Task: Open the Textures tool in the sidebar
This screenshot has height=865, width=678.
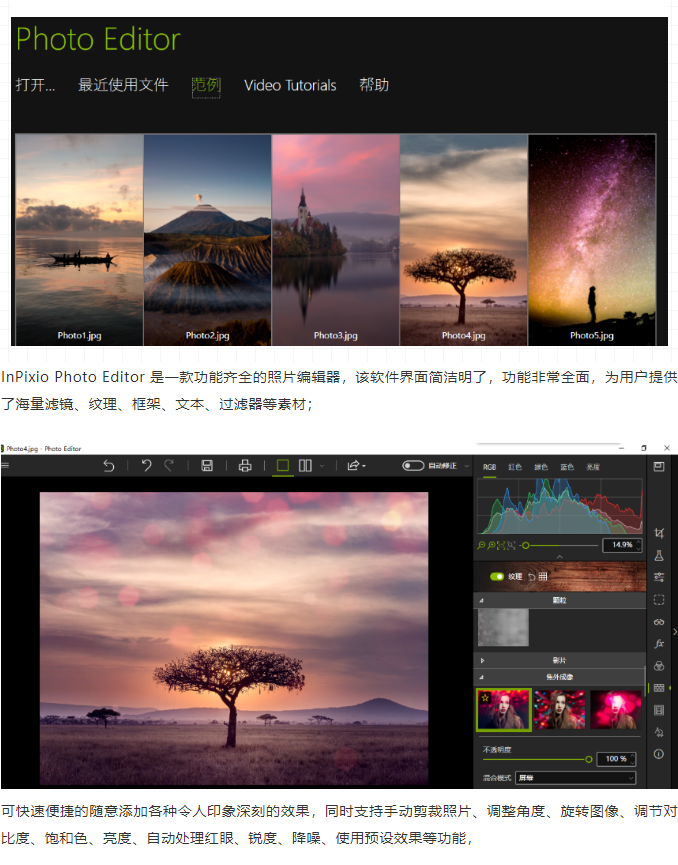Action: tap(659, 688)
